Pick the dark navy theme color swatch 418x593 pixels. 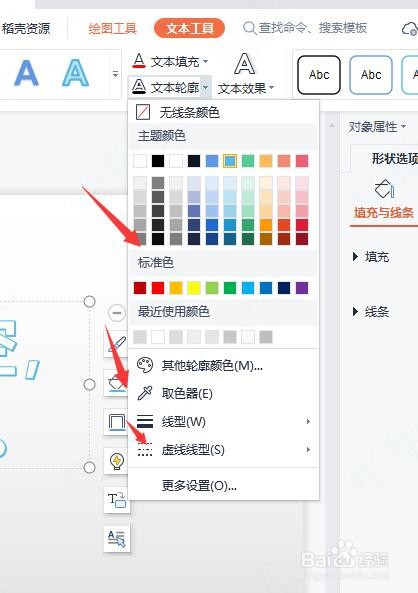pyautogui.click(x=194, y=161)
